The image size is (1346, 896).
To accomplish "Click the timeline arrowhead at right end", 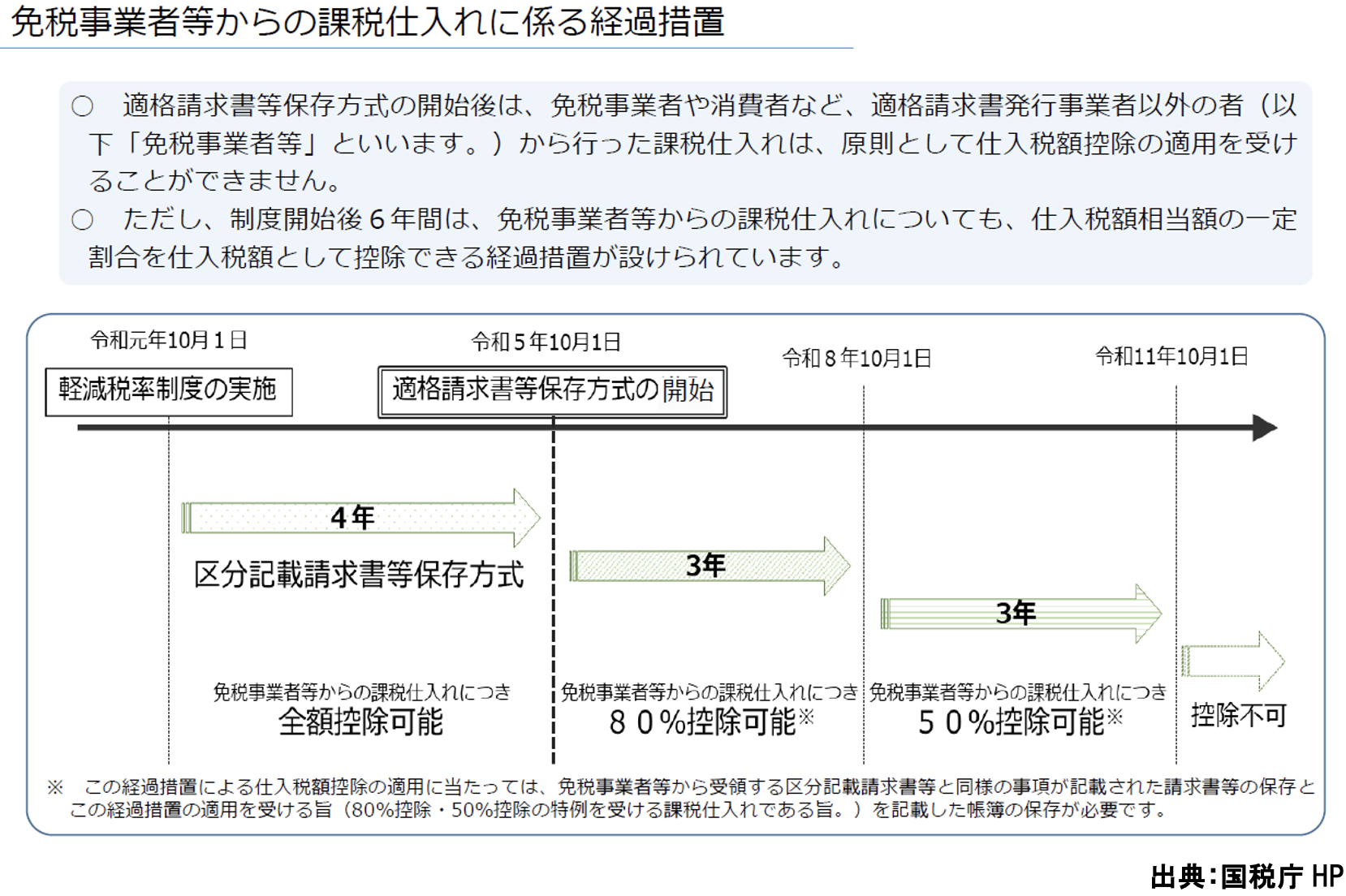I will point(1265,428).
